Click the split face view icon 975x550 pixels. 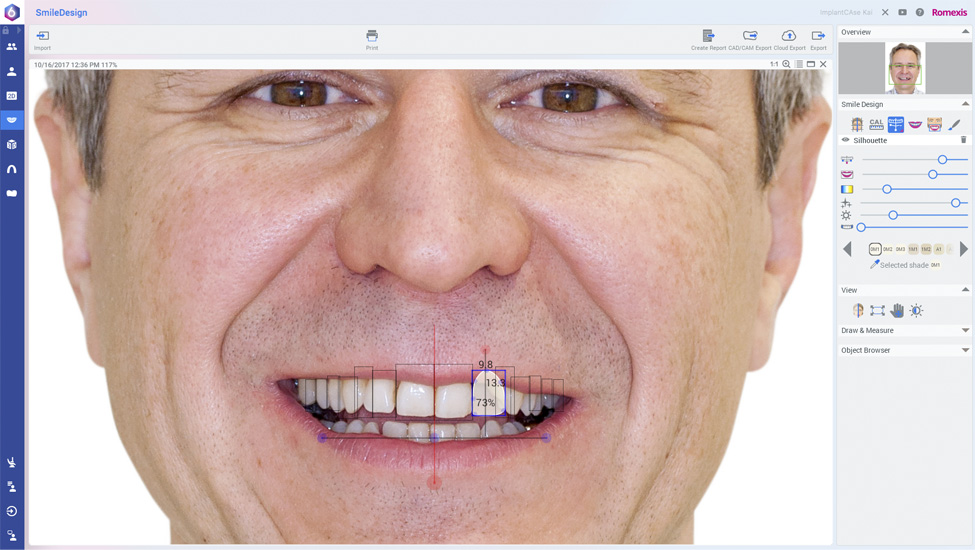point(858,310)
